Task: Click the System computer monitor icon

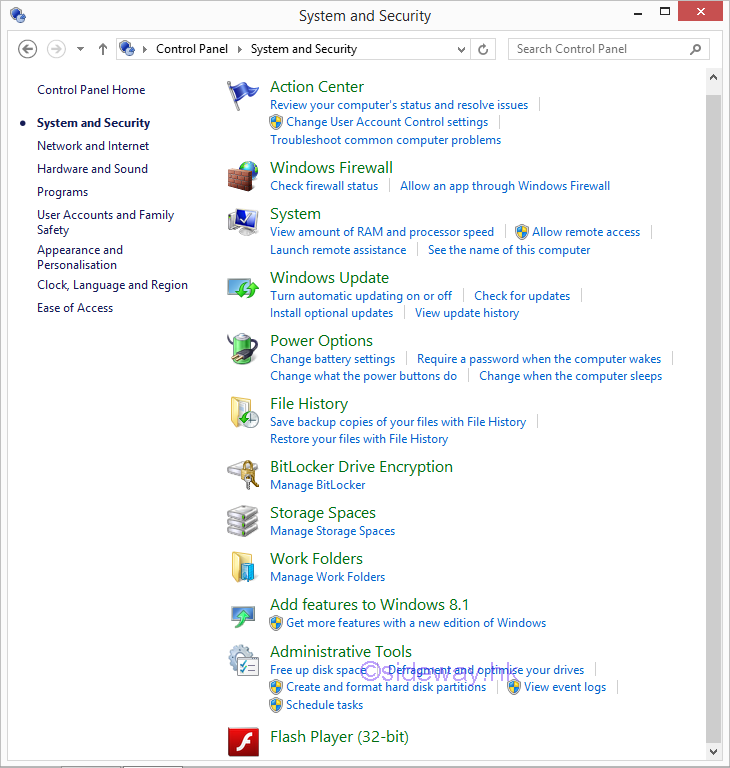Action: tap(243, 222)
